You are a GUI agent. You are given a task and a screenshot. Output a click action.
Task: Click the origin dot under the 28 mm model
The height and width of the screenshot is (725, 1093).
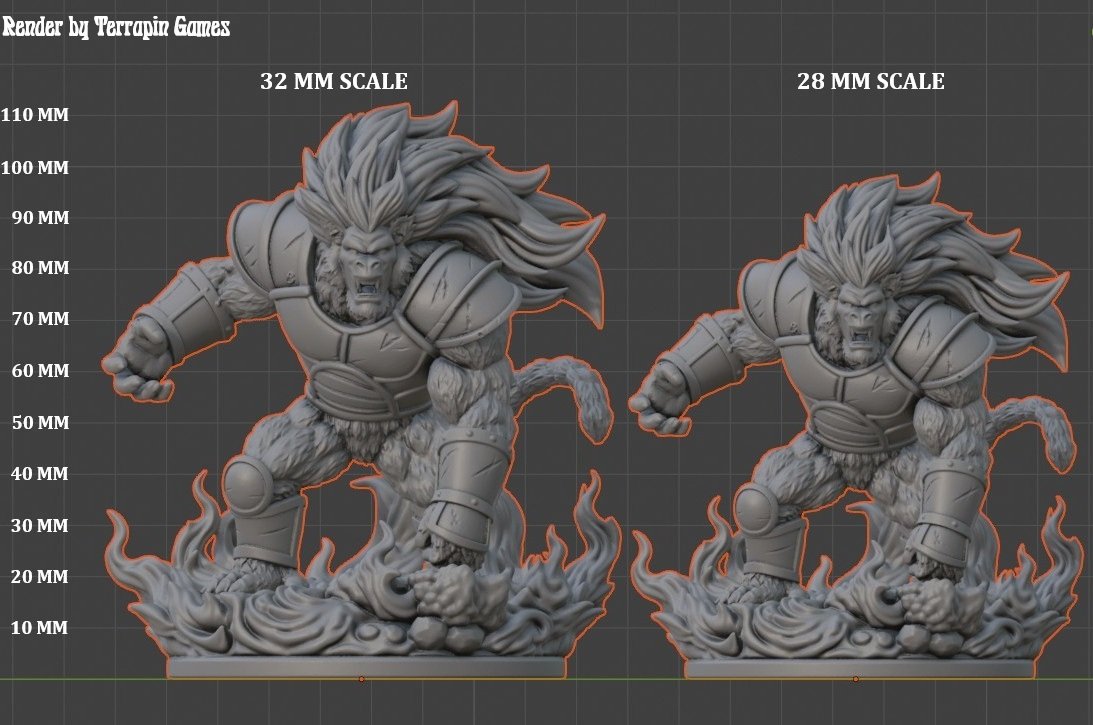click(855, 679)
